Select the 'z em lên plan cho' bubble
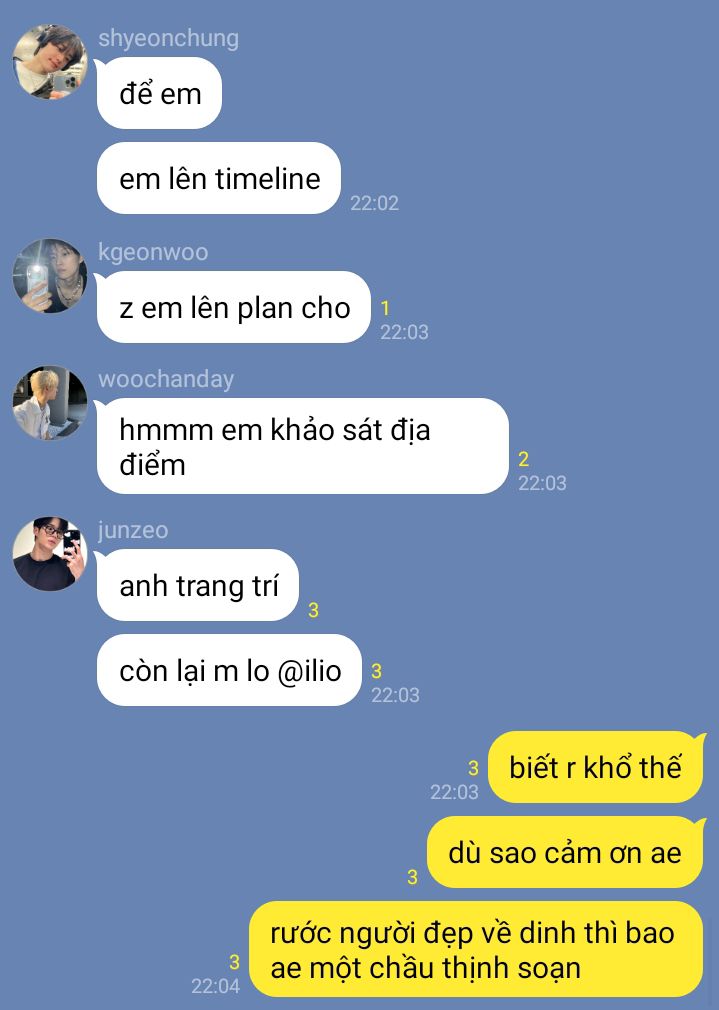 coord(233,307)
